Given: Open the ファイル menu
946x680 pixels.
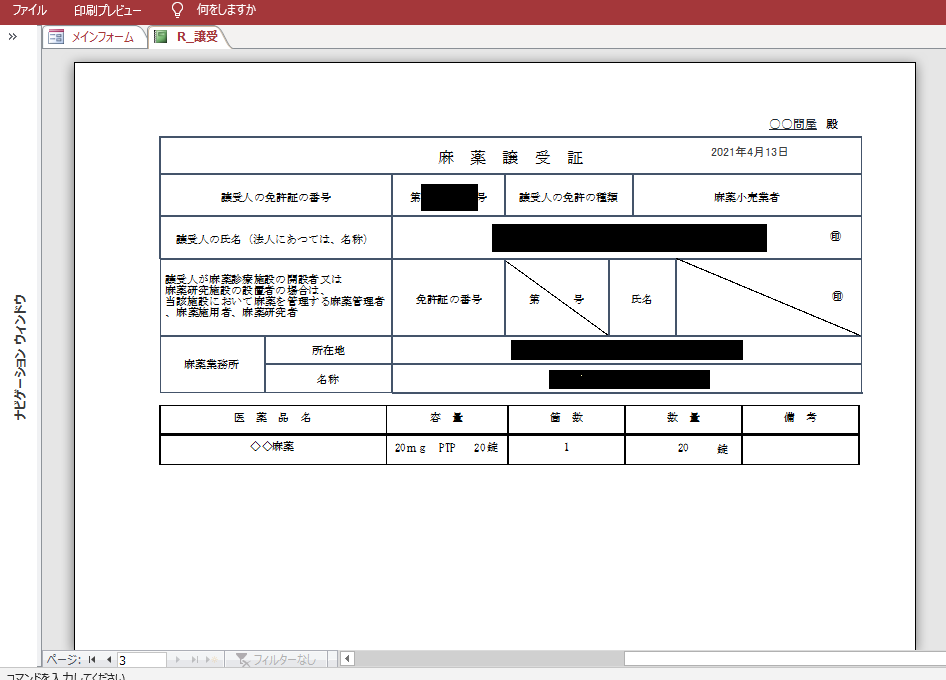Looking at the screenshot, I should click(x=30, y=11).
